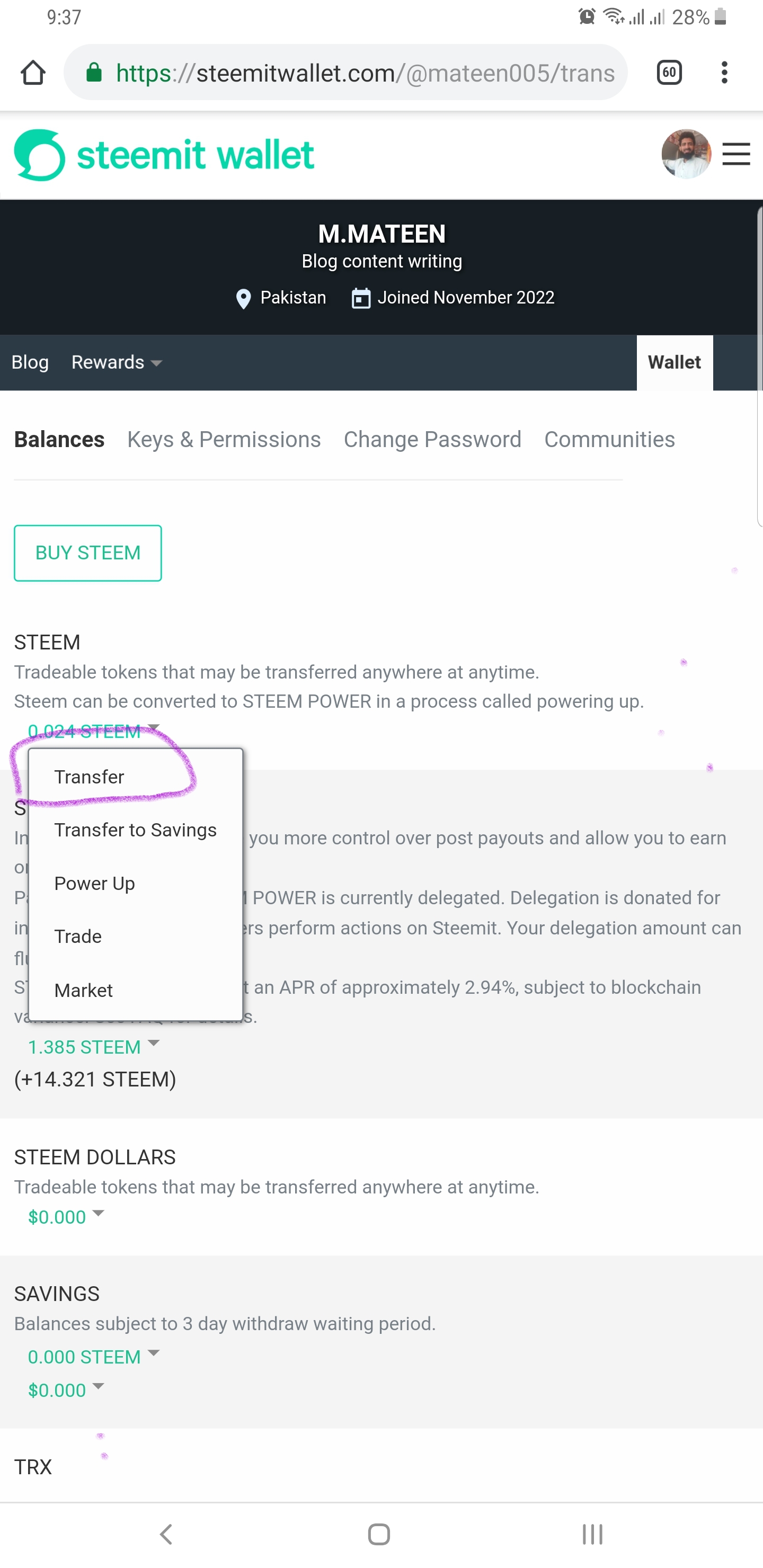Tap the secure padlock icon in address bar
This screenshot has width=763, height=1568.
click(94, 73)
